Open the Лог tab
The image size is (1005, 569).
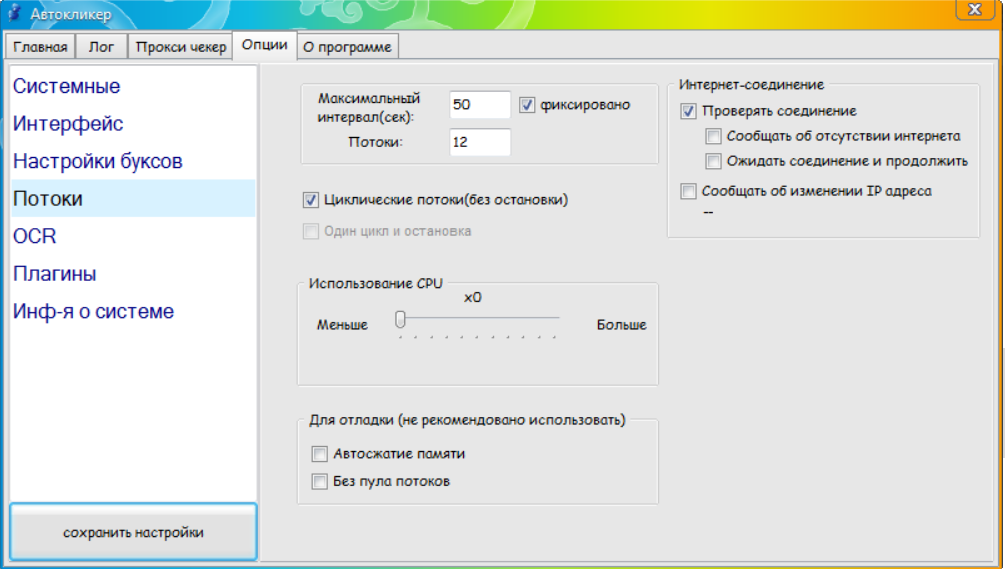[x=101, y=47]
